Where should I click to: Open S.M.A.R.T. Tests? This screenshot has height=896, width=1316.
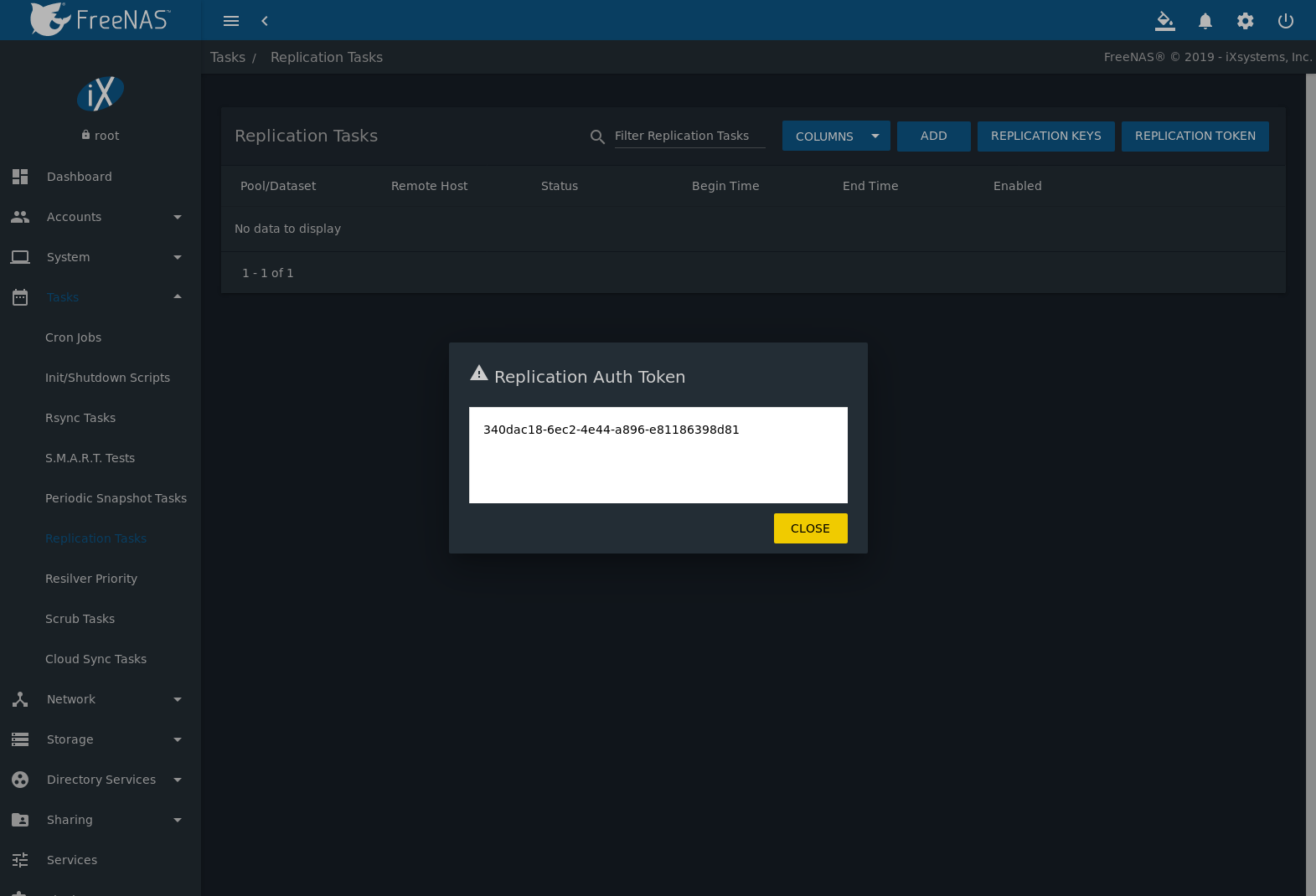90,458
